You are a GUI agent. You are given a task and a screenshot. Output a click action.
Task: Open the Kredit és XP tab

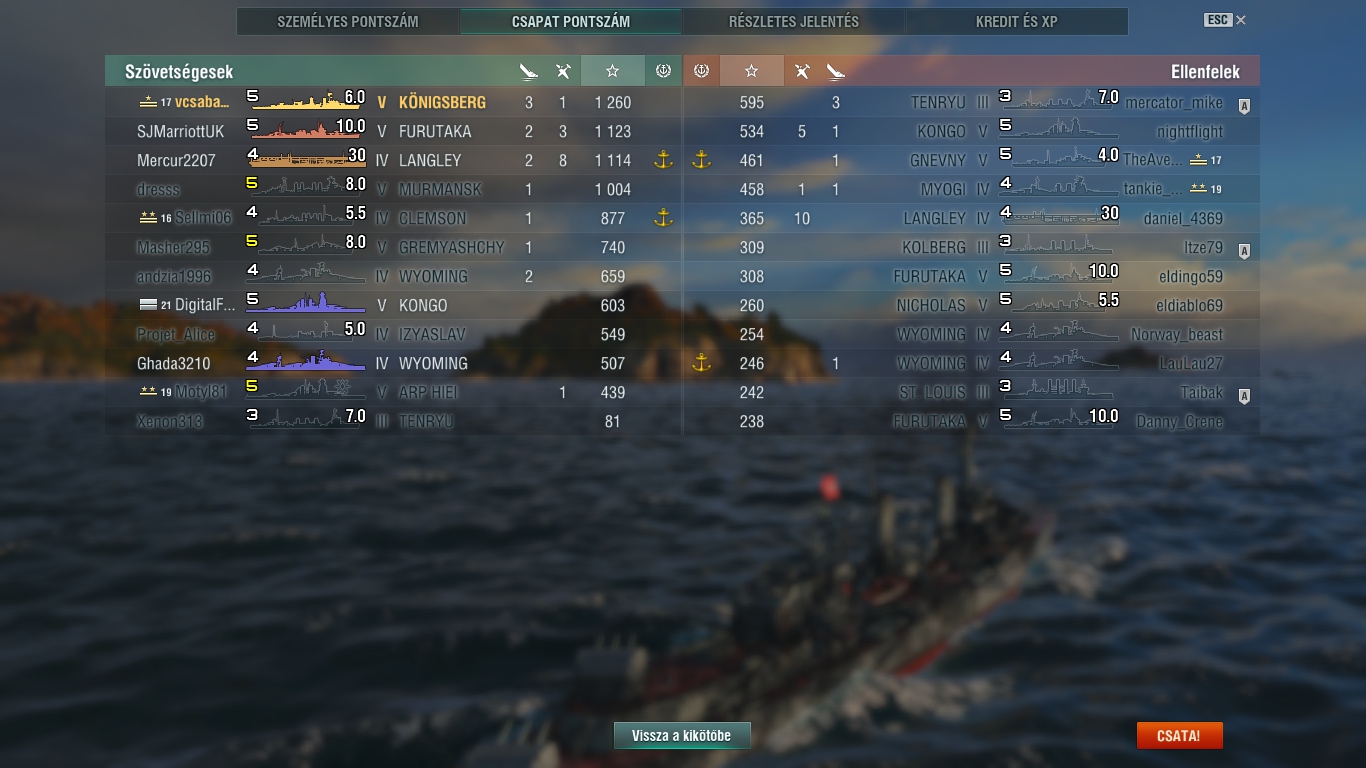coord(1017,21)
